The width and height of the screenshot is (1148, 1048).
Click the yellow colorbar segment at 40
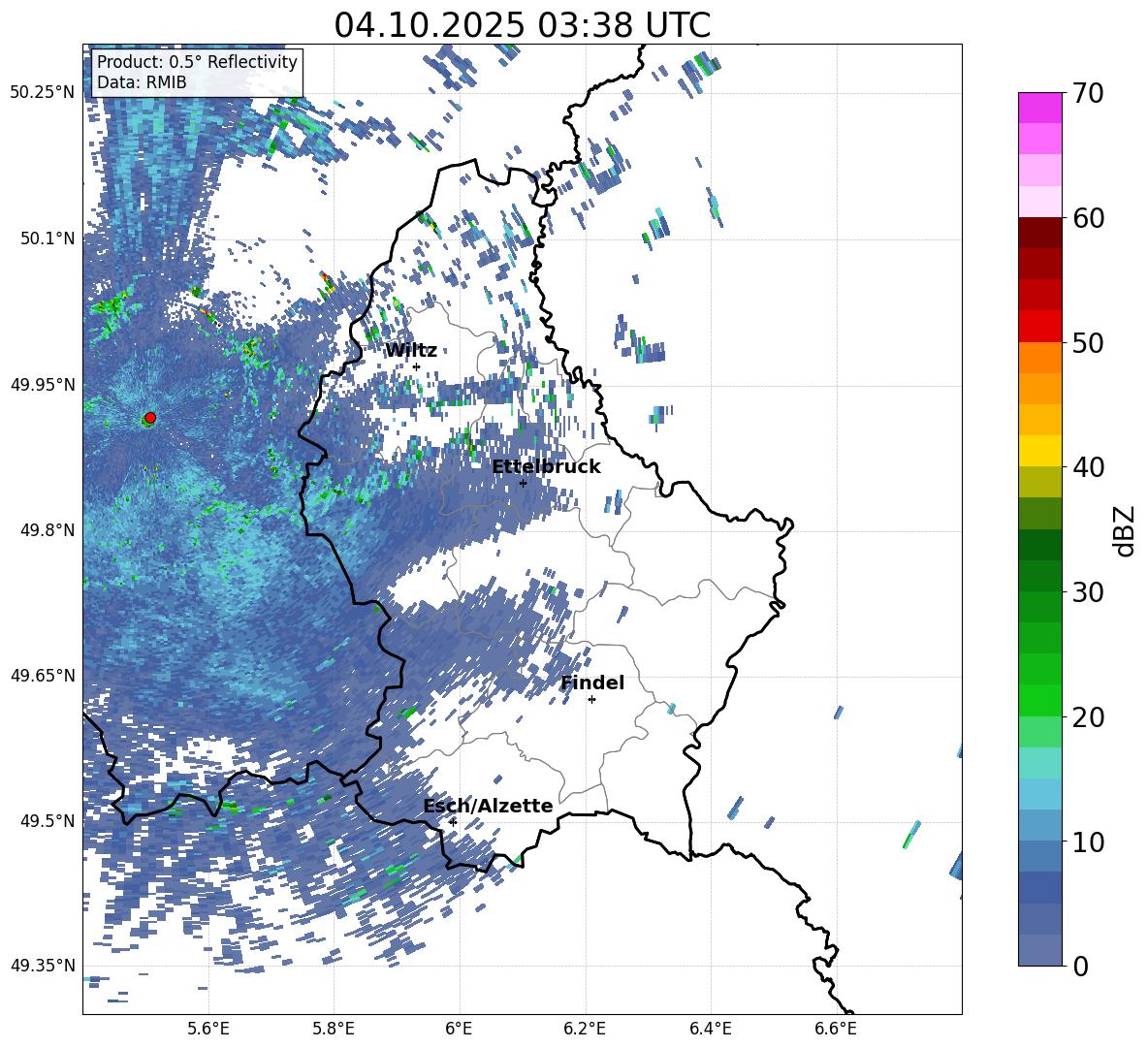pyautogui.click(x=1039, y=451)
